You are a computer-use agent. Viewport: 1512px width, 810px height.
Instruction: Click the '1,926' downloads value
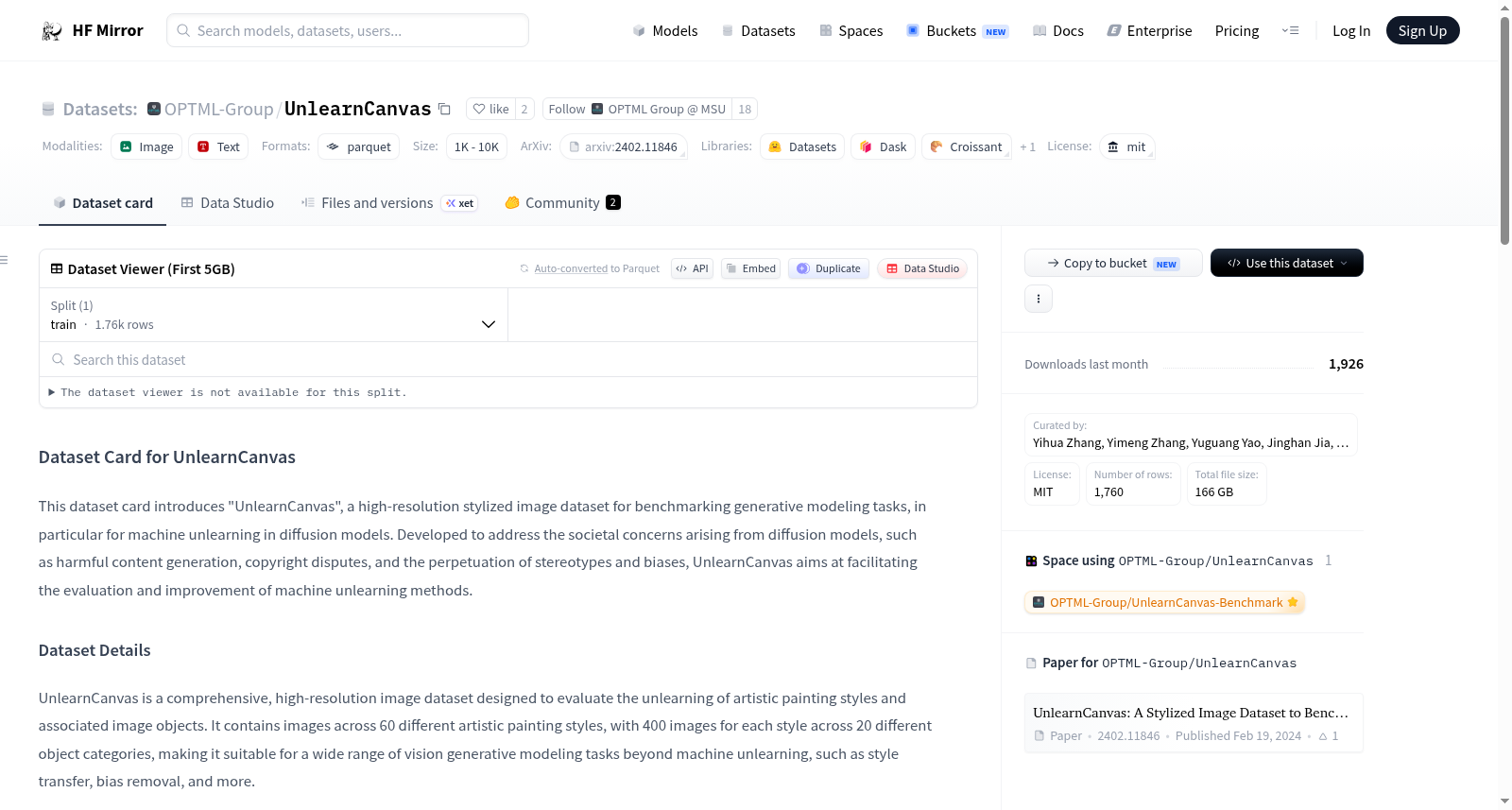pyautogui.click(x=1346, y=364)
